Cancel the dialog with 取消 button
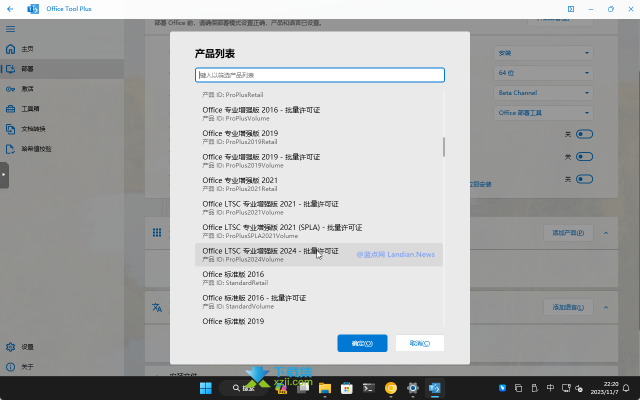 420,343
